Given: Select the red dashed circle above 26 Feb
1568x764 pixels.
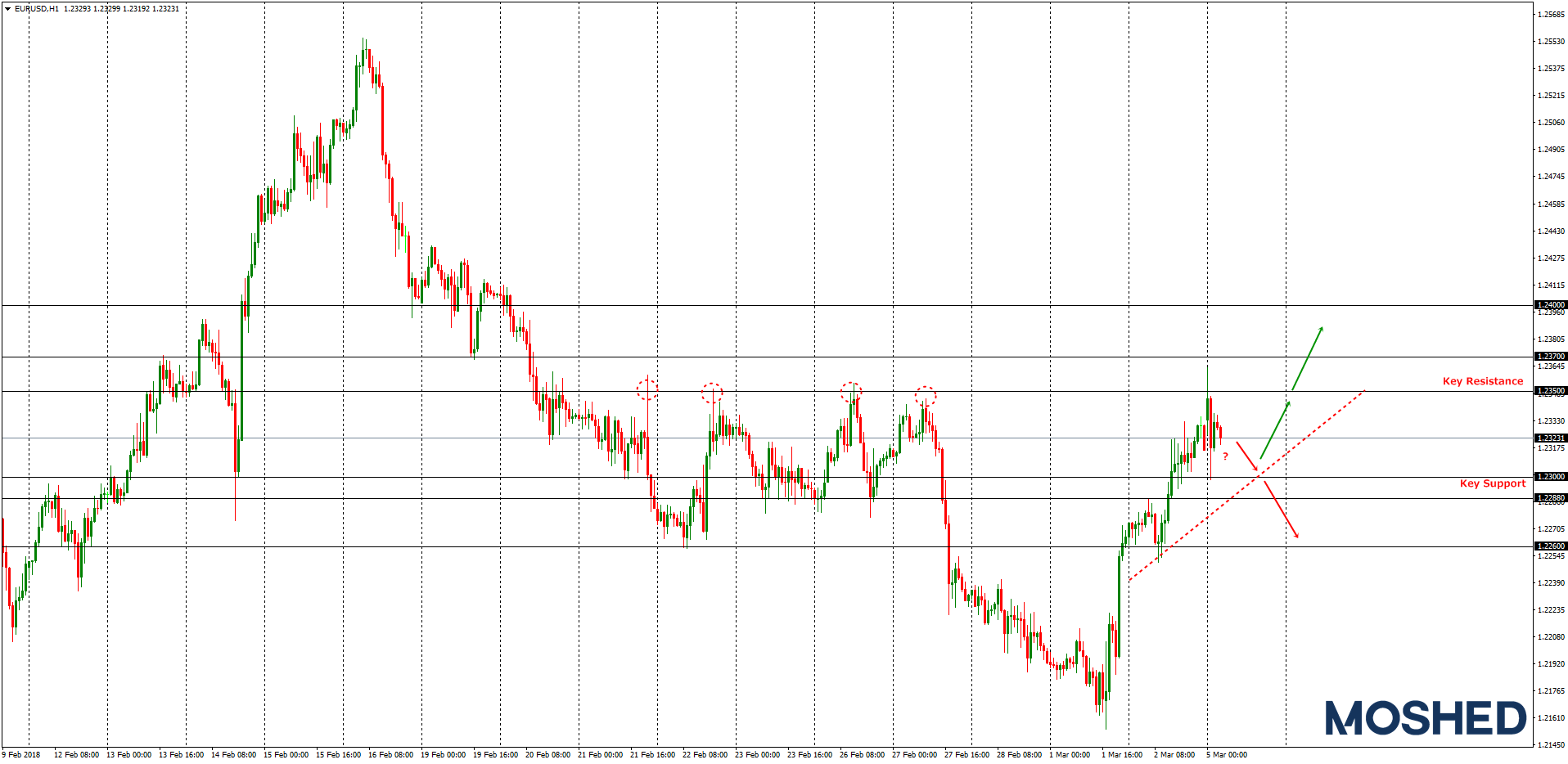Looking at the screenshot, I should click(x=851, y=390).
